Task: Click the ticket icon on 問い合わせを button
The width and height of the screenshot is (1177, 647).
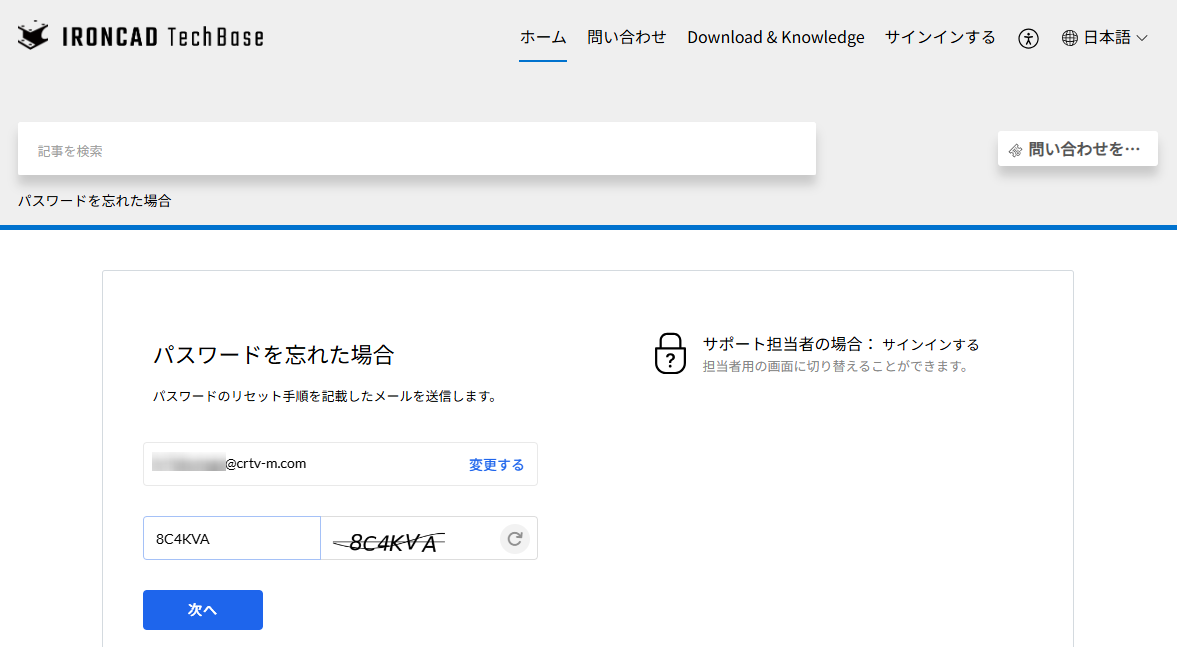Action: click(1015, 150)
